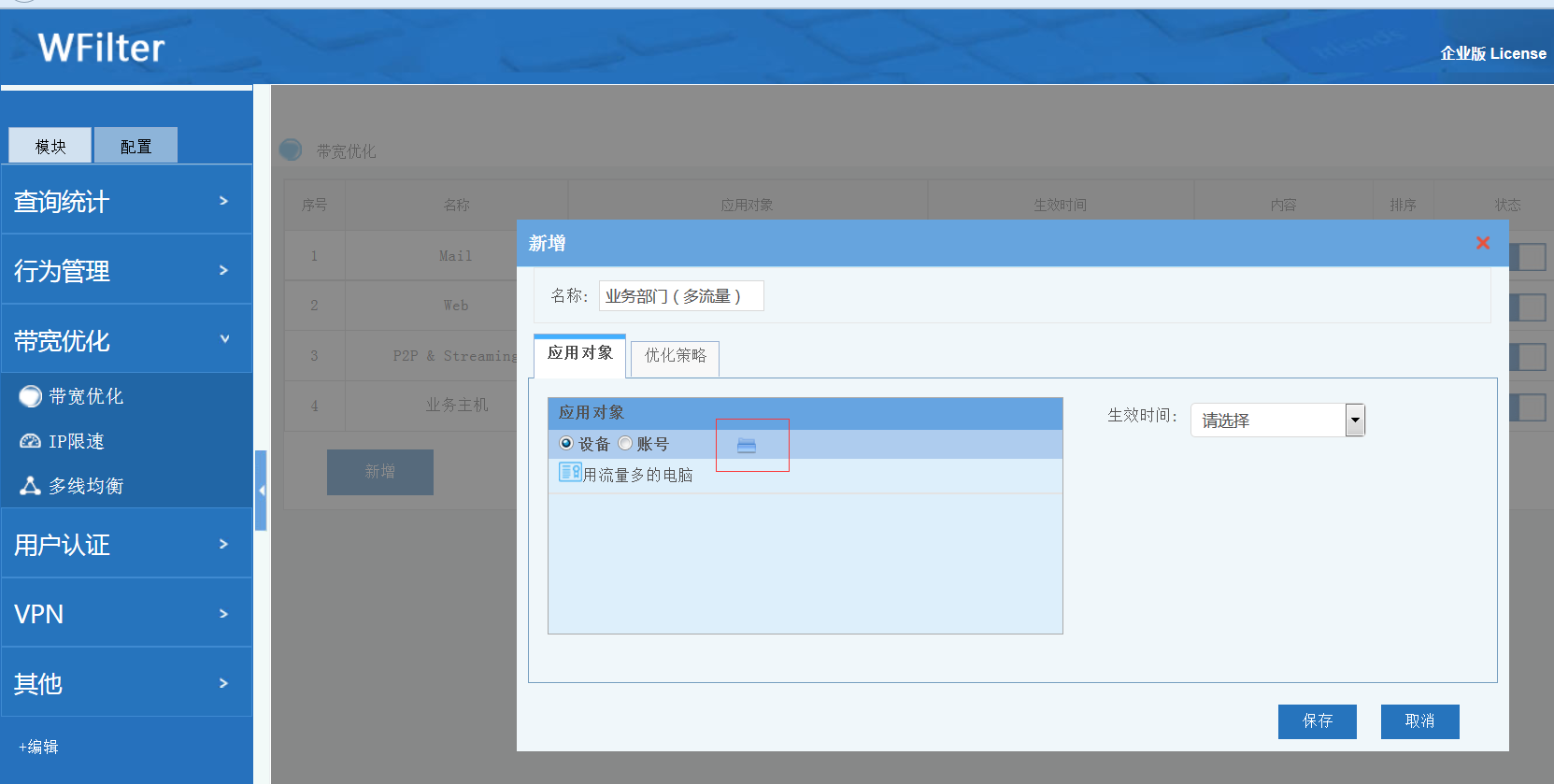1554x784 pixels.
Task: Switch to the 配置 tab in sidebar
Action: click(135, 147)
